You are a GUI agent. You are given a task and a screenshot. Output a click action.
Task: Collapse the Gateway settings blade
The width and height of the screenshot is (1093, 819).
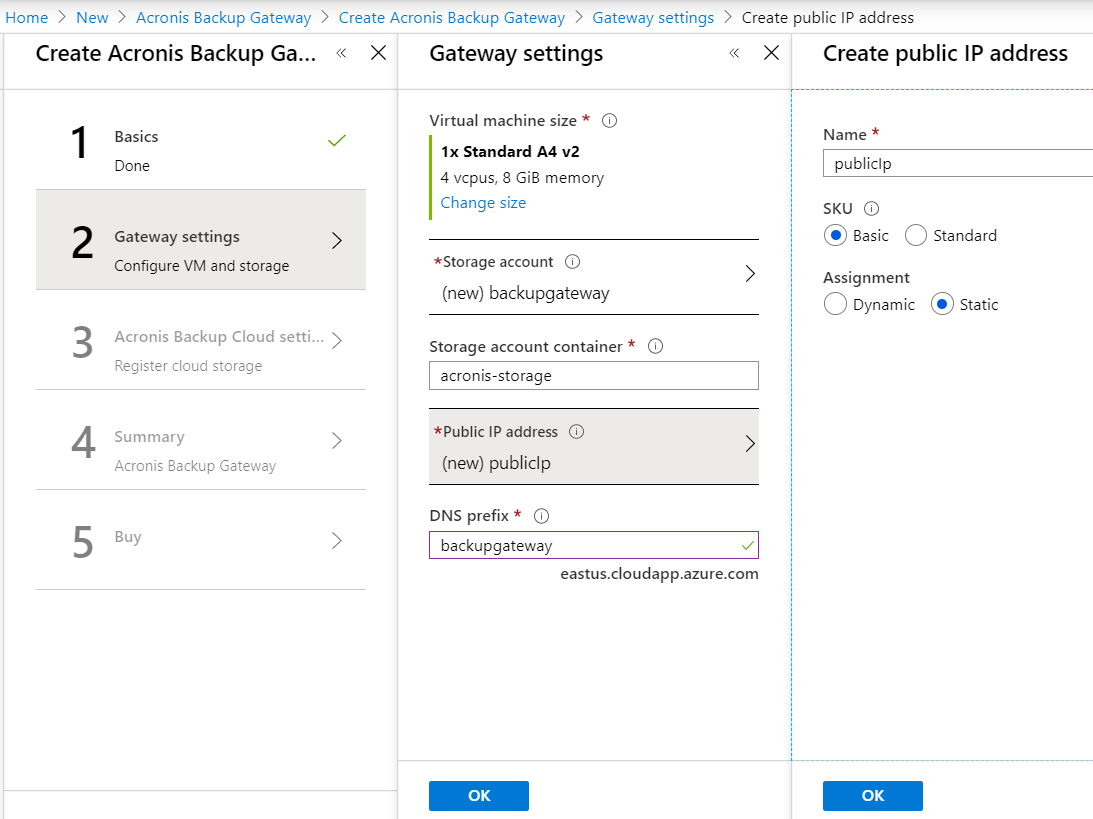(x=734, y=53)
